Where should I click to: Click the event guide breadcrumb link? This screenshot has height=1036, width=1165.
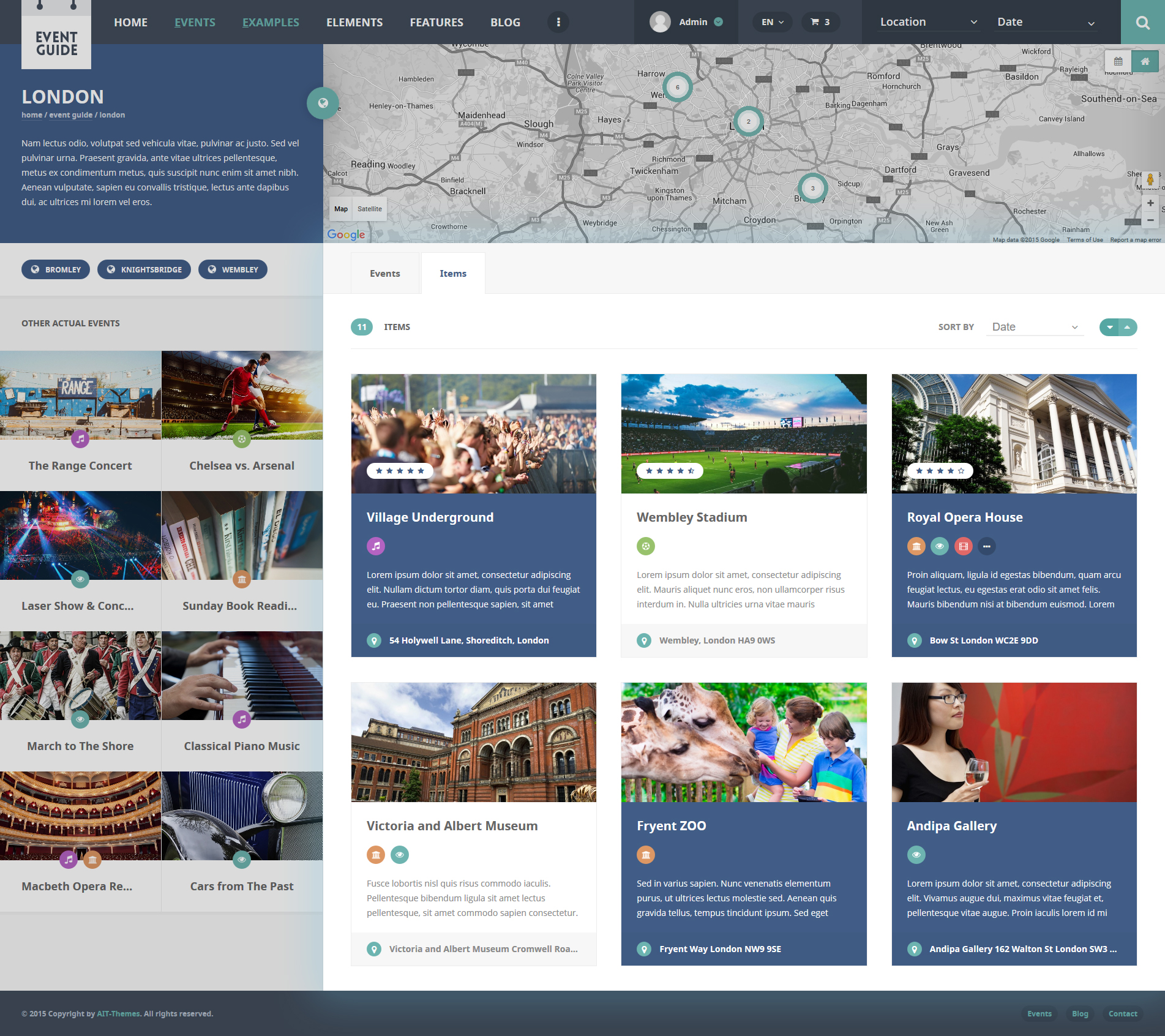point(71,115)
